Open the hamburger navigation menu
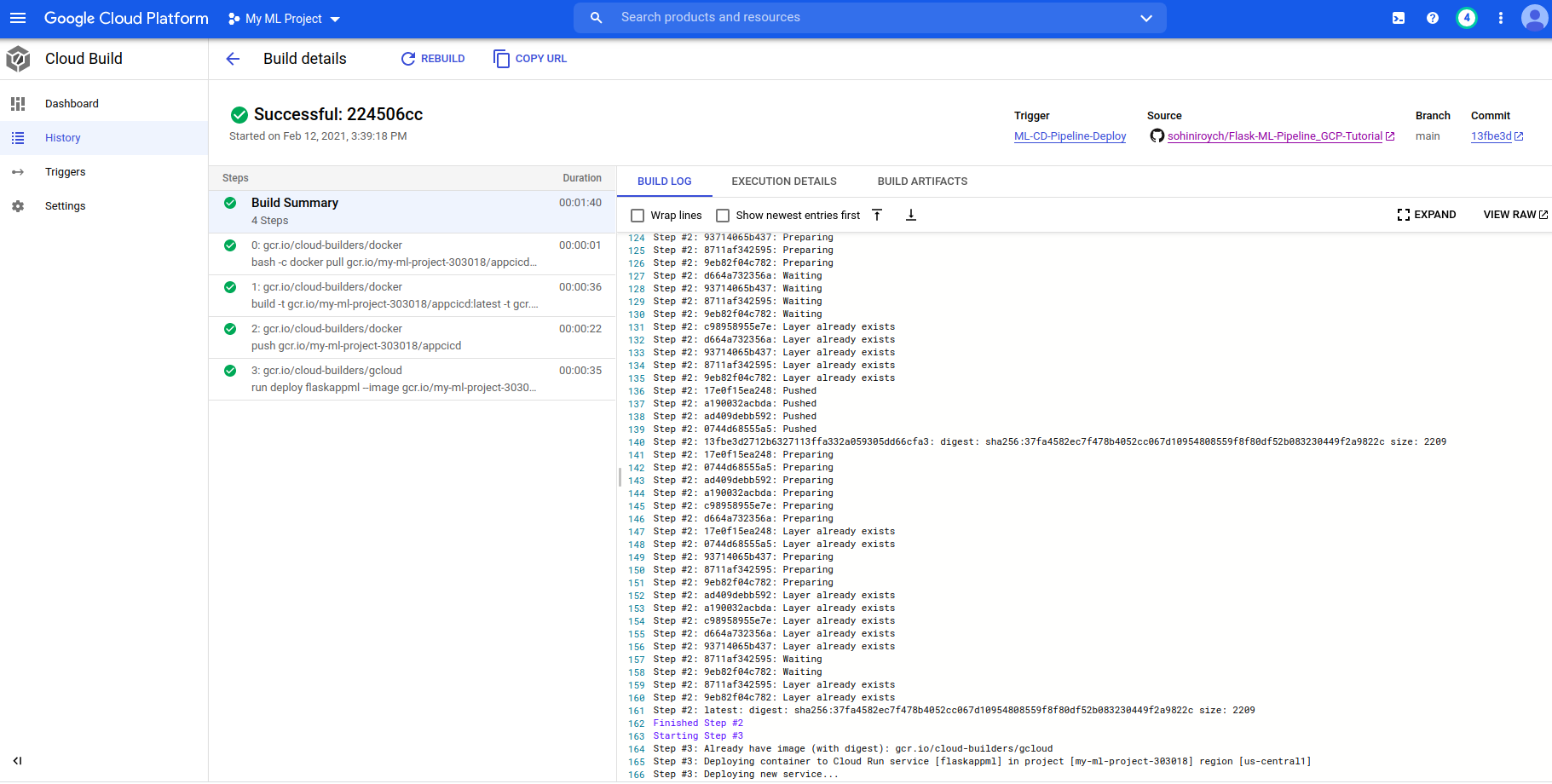Screen dimensions: 1552x784 click(x=18, y=18)
